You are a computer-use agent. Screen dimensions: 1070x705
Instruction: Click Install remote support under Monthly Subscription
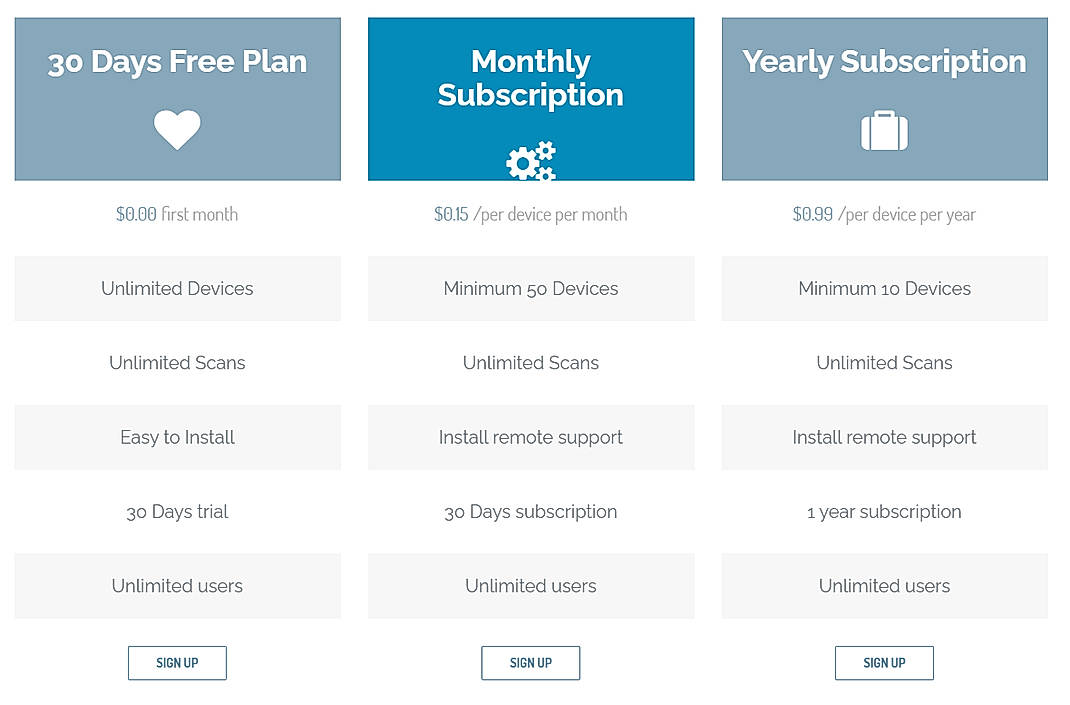530,437
